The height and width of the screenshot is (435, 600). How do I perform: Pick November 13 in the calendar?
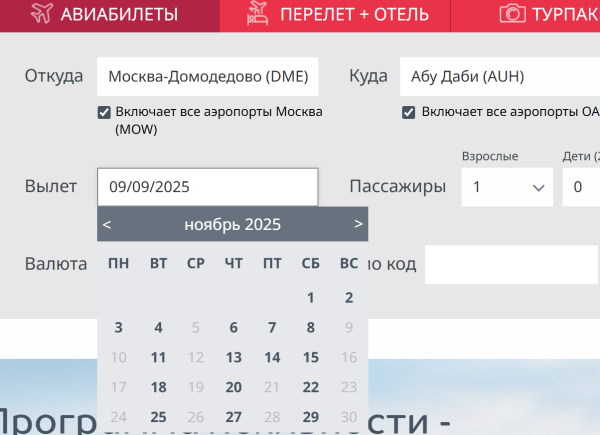(x=234, y=357)
